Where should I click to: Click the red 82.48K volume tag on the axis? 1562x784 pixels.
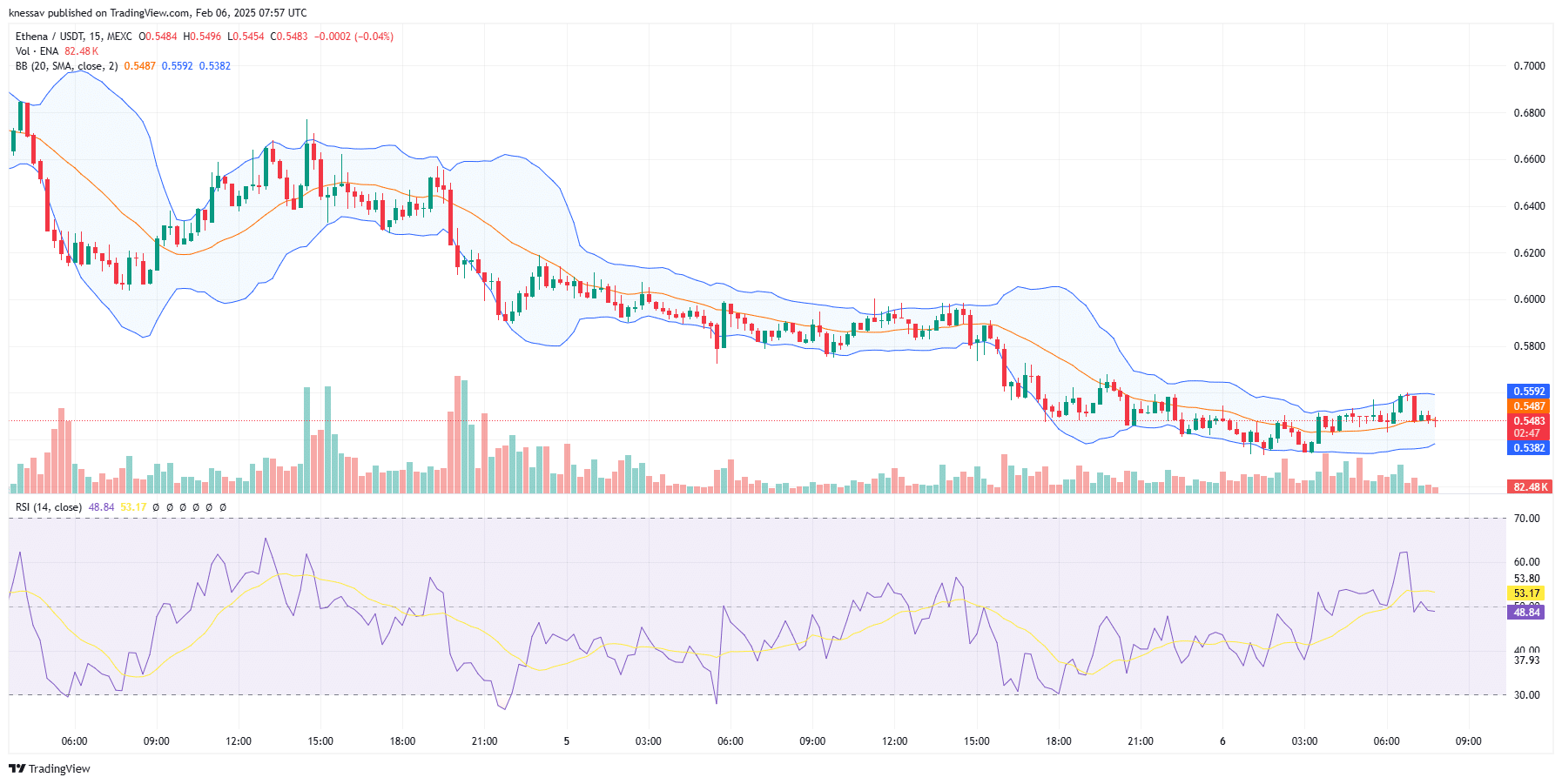[1529, 487]
